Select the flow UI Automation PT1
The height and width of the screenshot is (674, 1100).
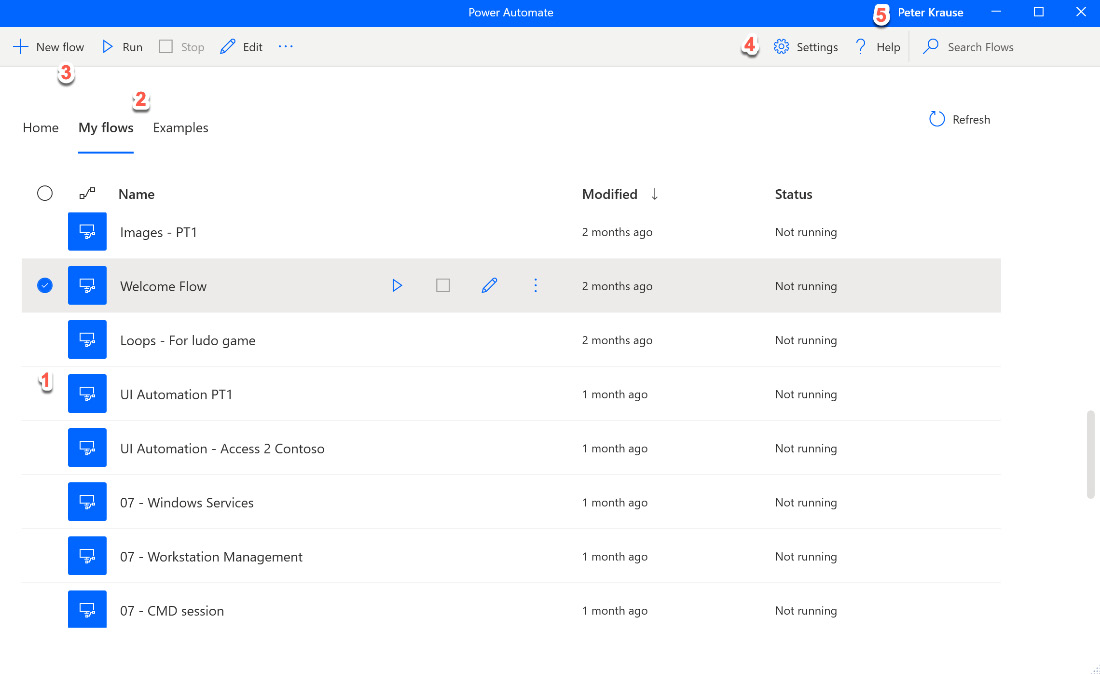pyautogui.click(x=176, y=394)
